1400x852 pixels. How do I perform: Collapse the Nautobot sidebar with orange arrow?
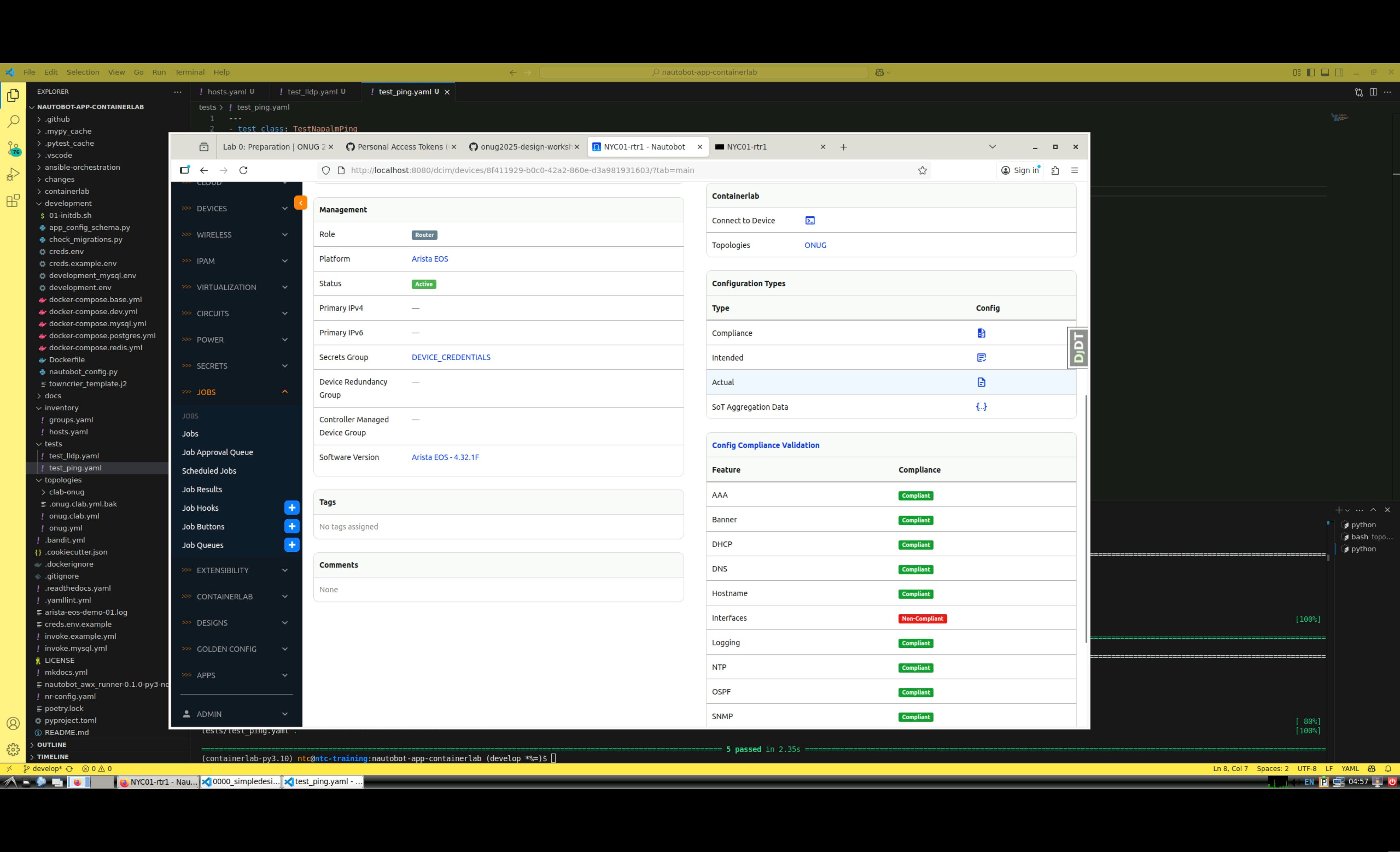(300, 202)
